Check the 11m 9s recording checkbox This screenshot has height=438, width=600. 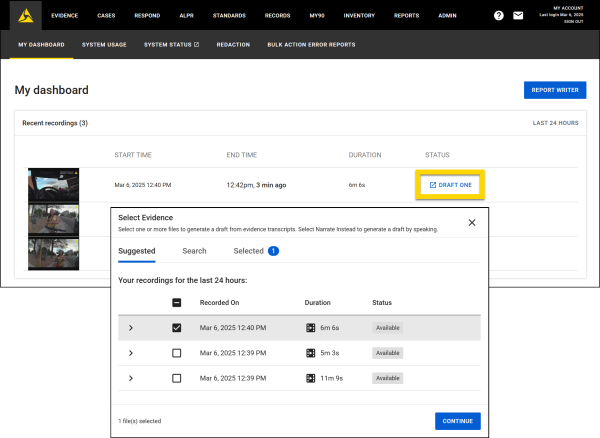click(x=177, y=378)
